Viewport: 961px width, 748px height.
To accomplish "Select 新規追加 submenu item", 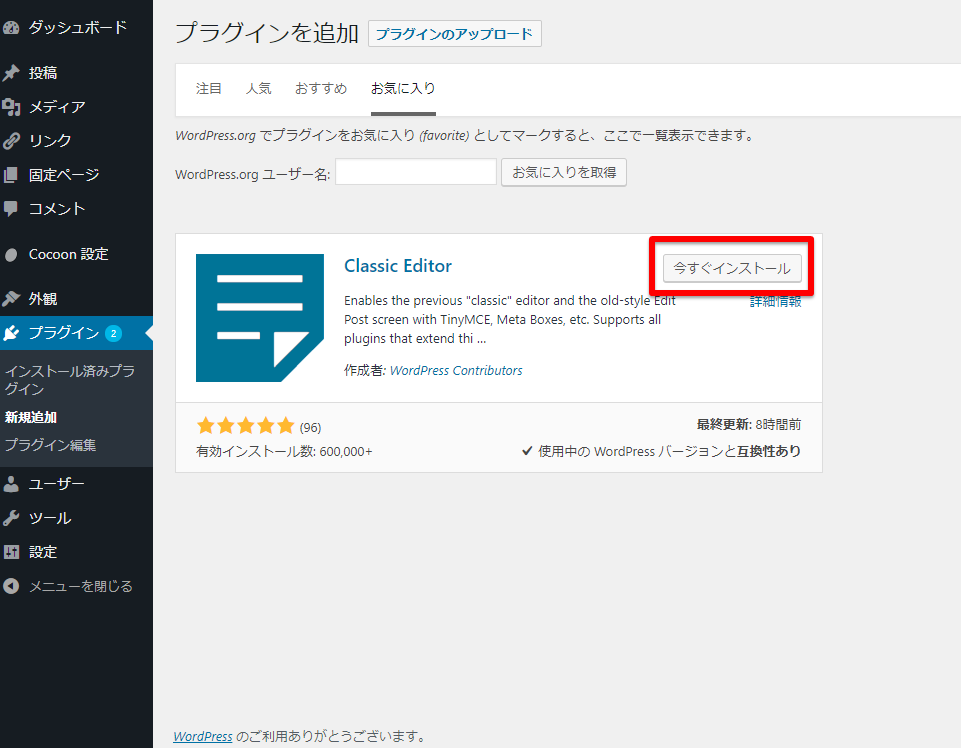I will (x=31, y=418).
